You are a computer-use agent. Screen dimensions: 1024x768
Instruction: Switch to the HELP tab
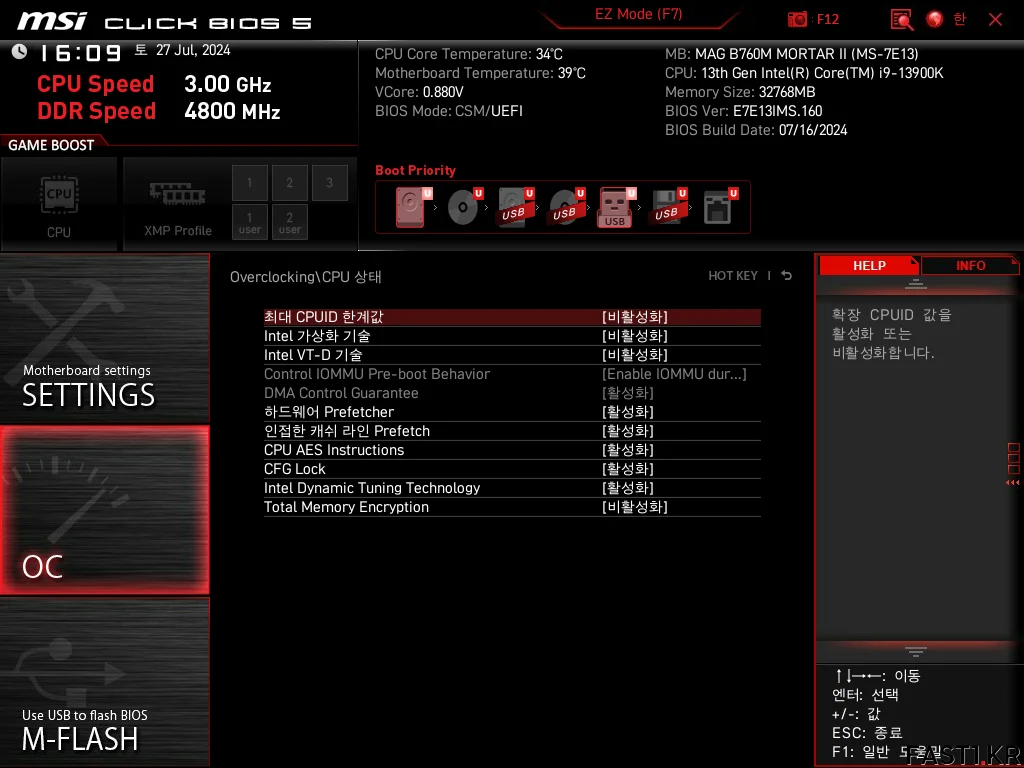coord(869,266)
